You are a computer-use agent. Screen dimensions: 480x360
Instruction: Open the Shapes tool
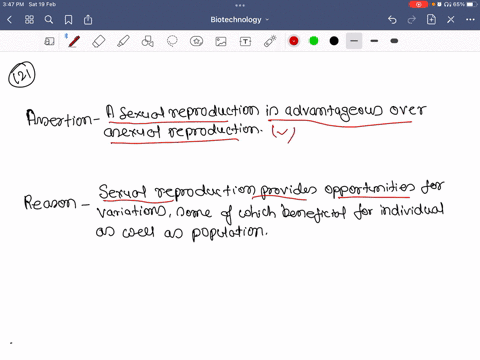147,41
